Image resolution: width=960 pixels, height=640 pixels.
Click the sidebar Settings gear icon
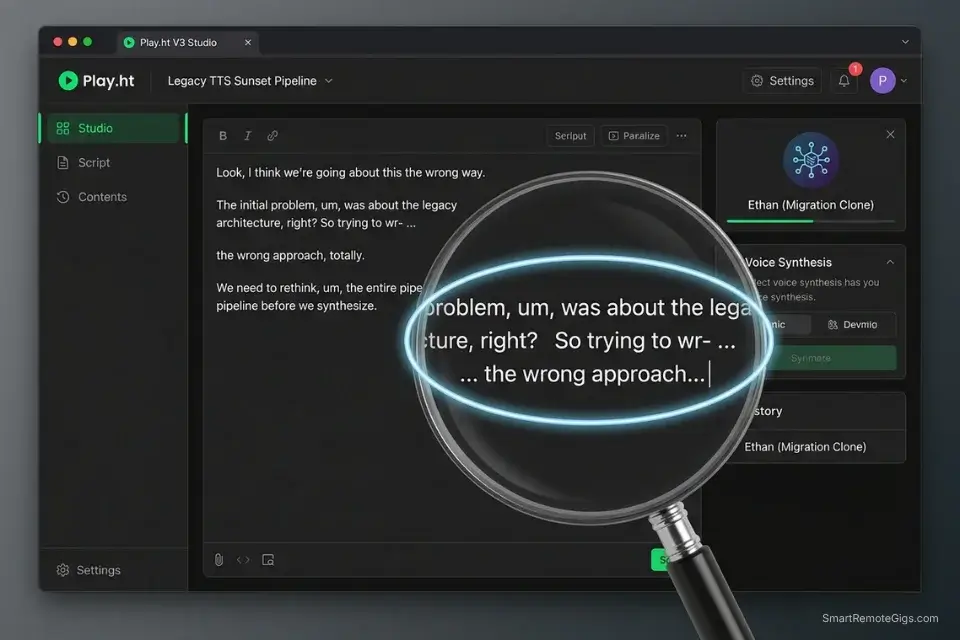pos(62,570)
